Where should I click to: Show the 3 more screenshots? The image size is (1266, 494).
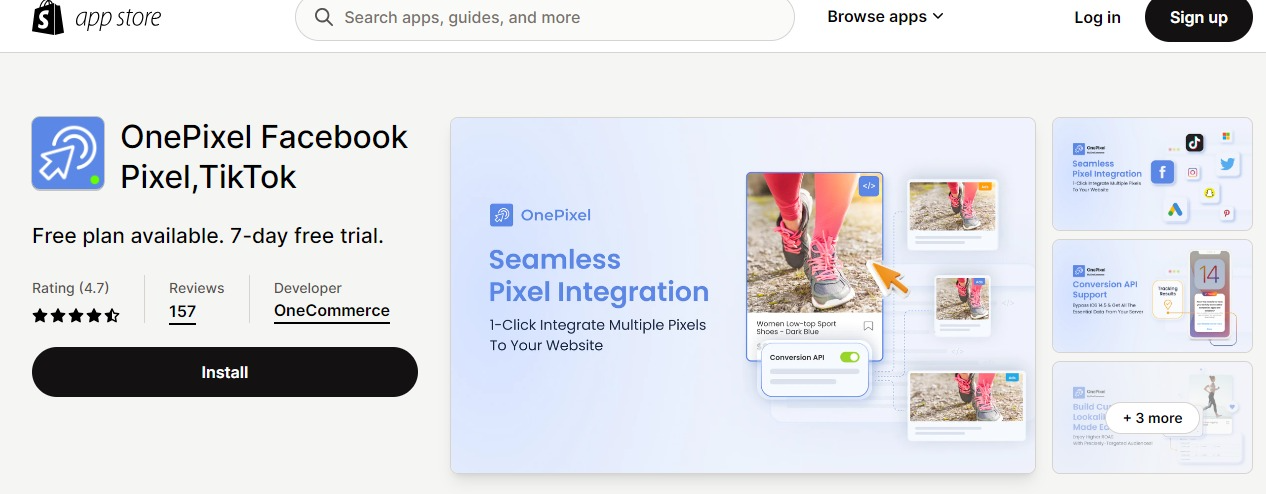tap(1152, 418)
